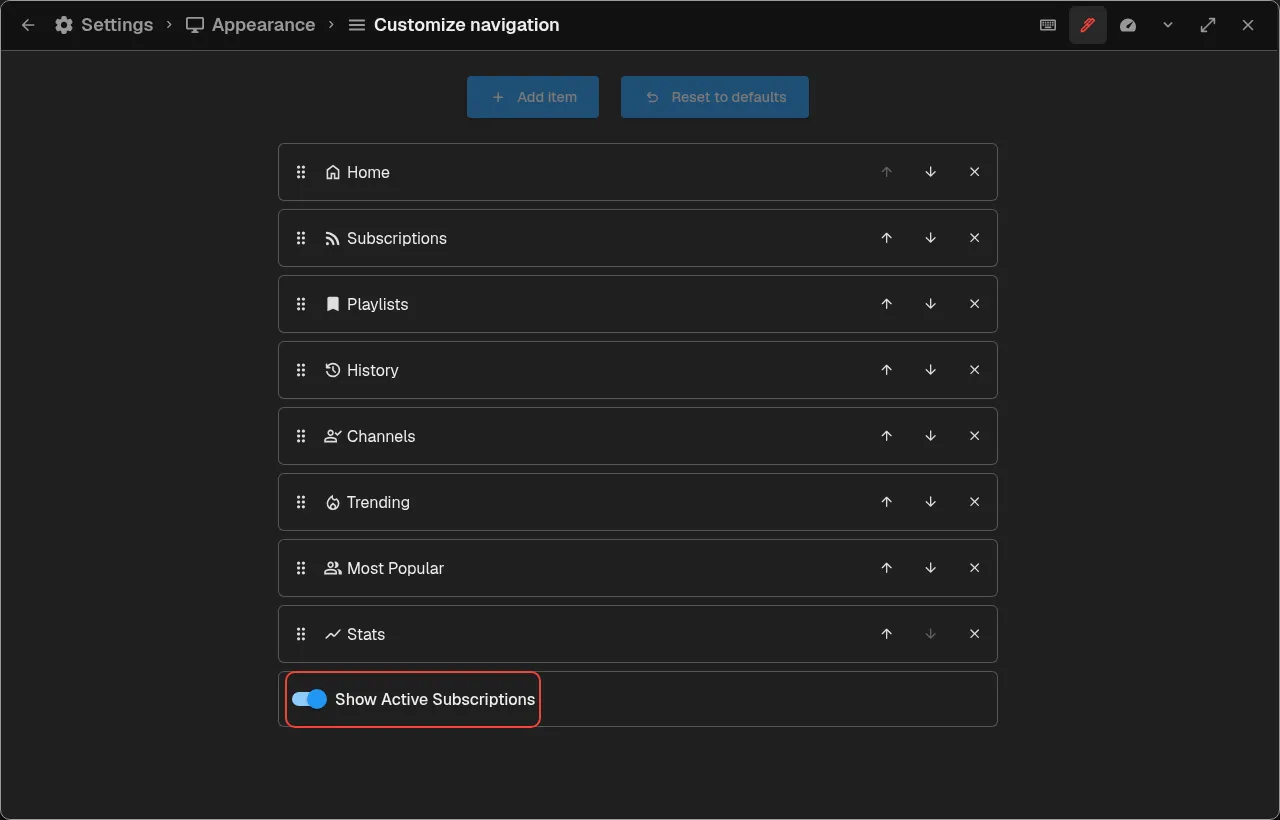This screenshot has height=820, width=1280.
Task: Remove the Subscriptions navigation item
Action: click(x=975, y=238)
